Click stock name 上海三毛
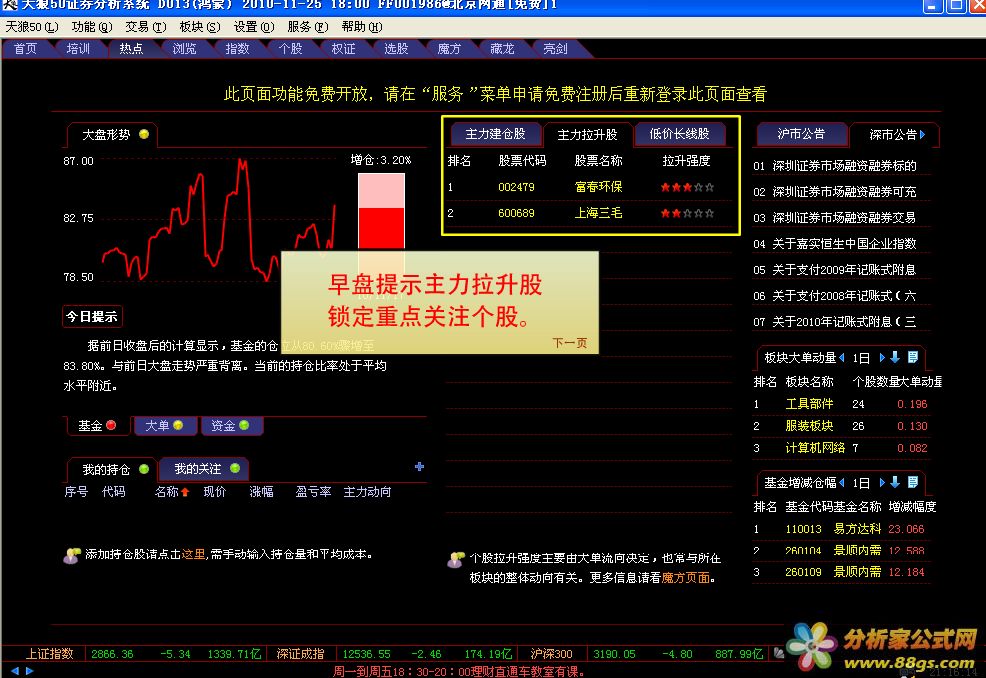This screenshot has height=678, width=986. (598, 213)
